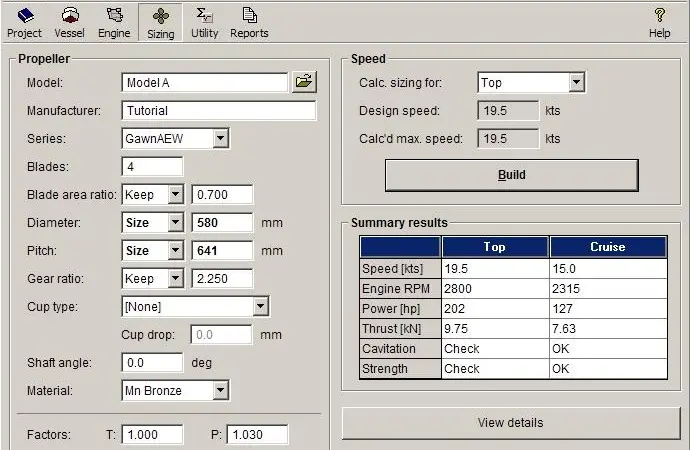The width and height of the screenshot is (690, 450).
Task: Click Cruise Power cell 127
Action: tap(608, 308)
